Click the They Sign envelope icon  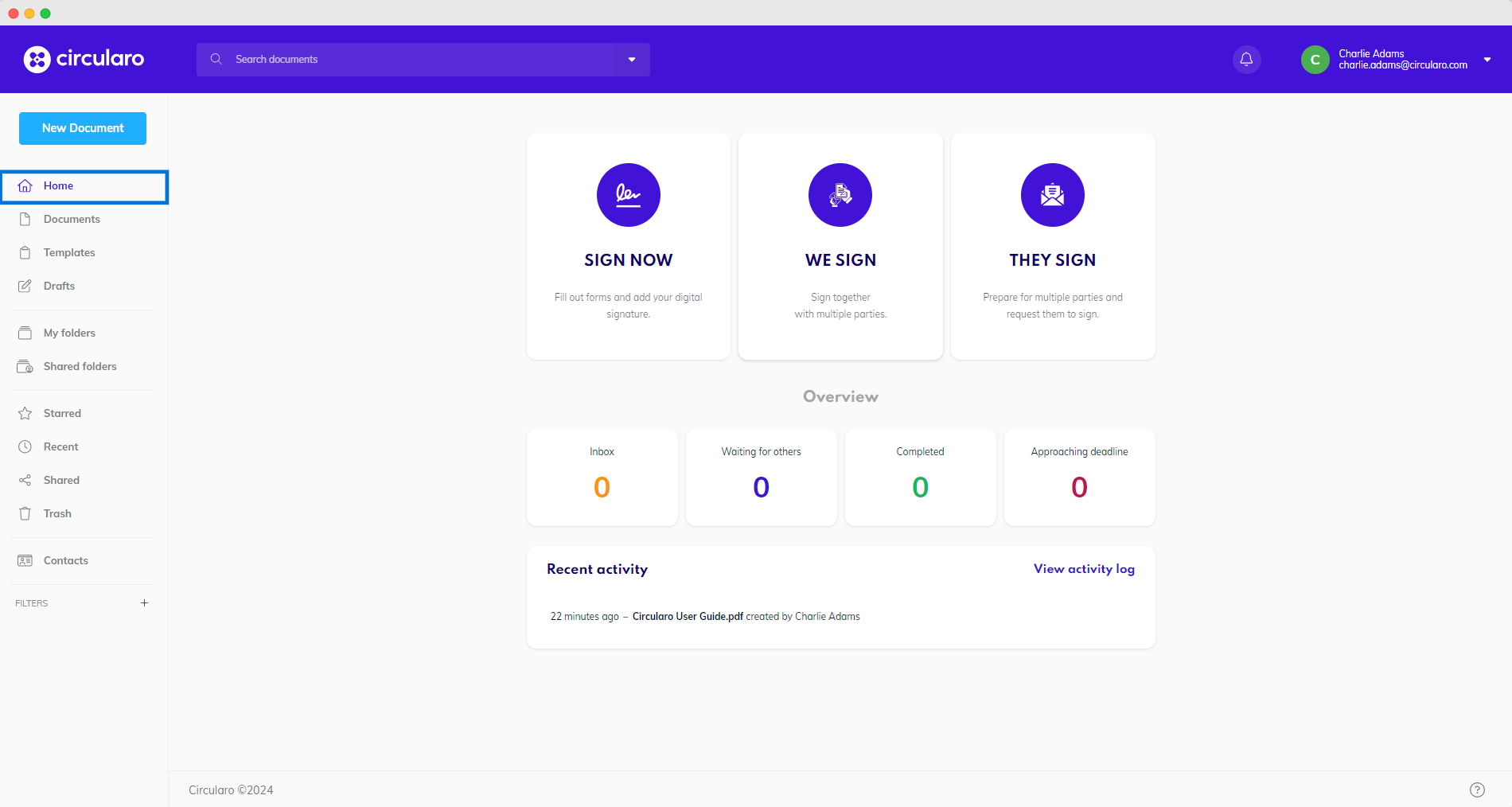(x=1052, y=195)
